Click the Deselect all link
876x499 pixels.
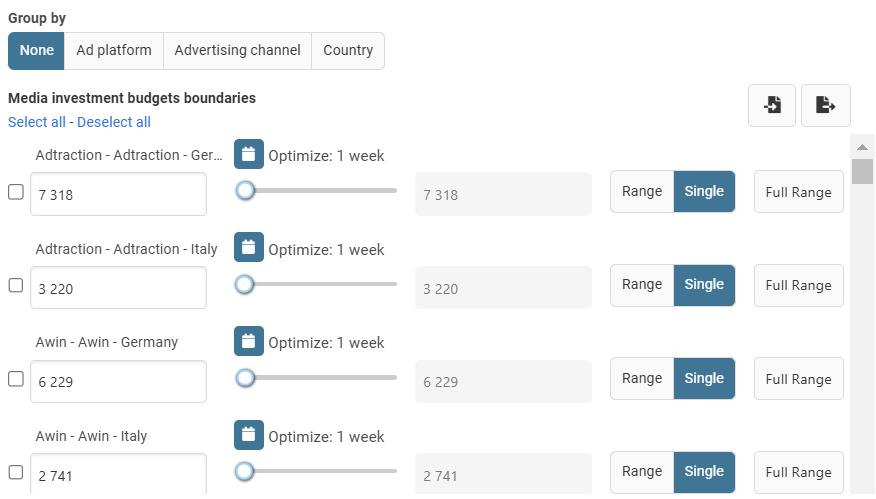[114, 122]
